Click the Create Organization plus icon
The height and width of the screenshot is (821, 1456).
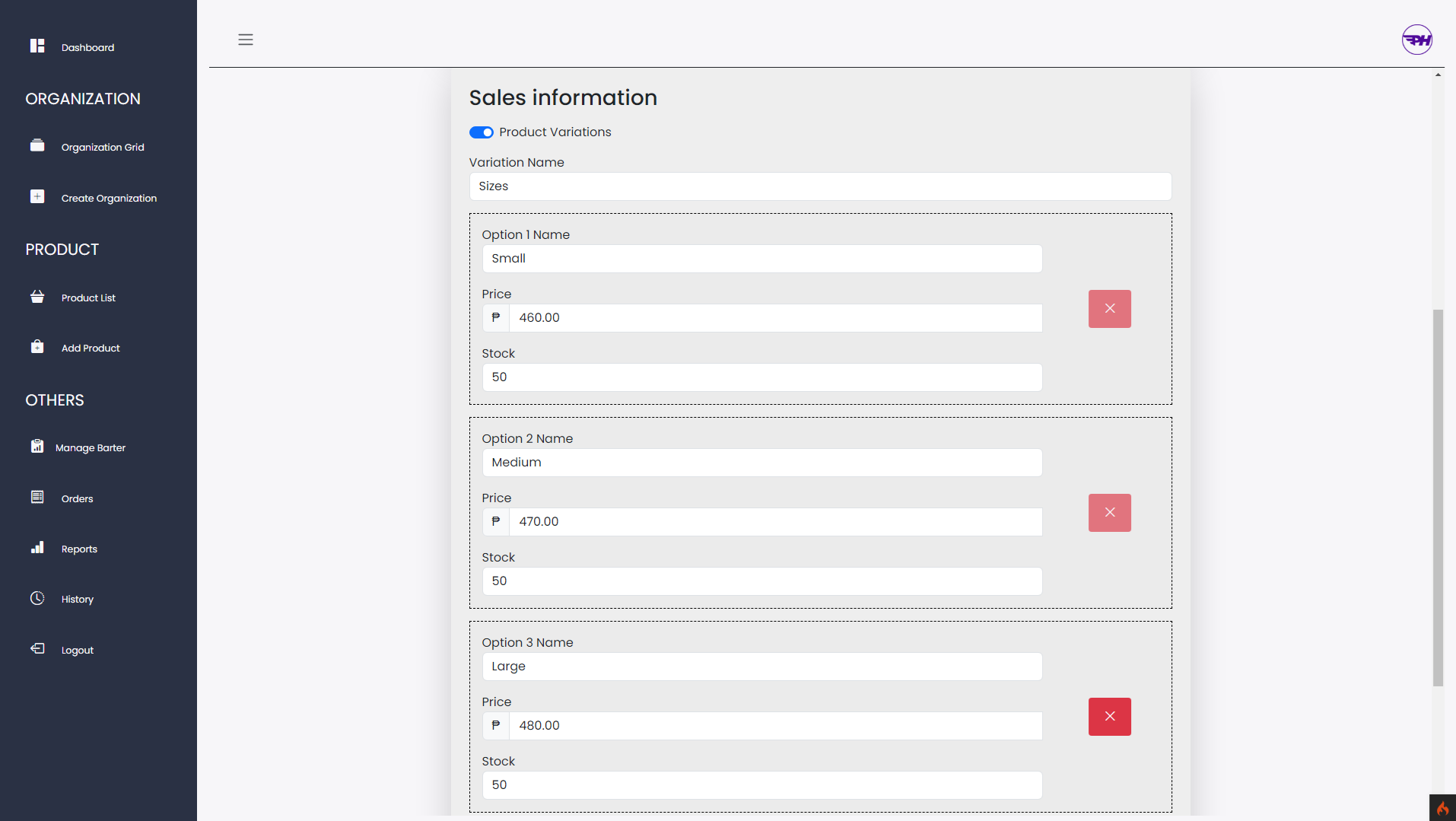point(37,197)
